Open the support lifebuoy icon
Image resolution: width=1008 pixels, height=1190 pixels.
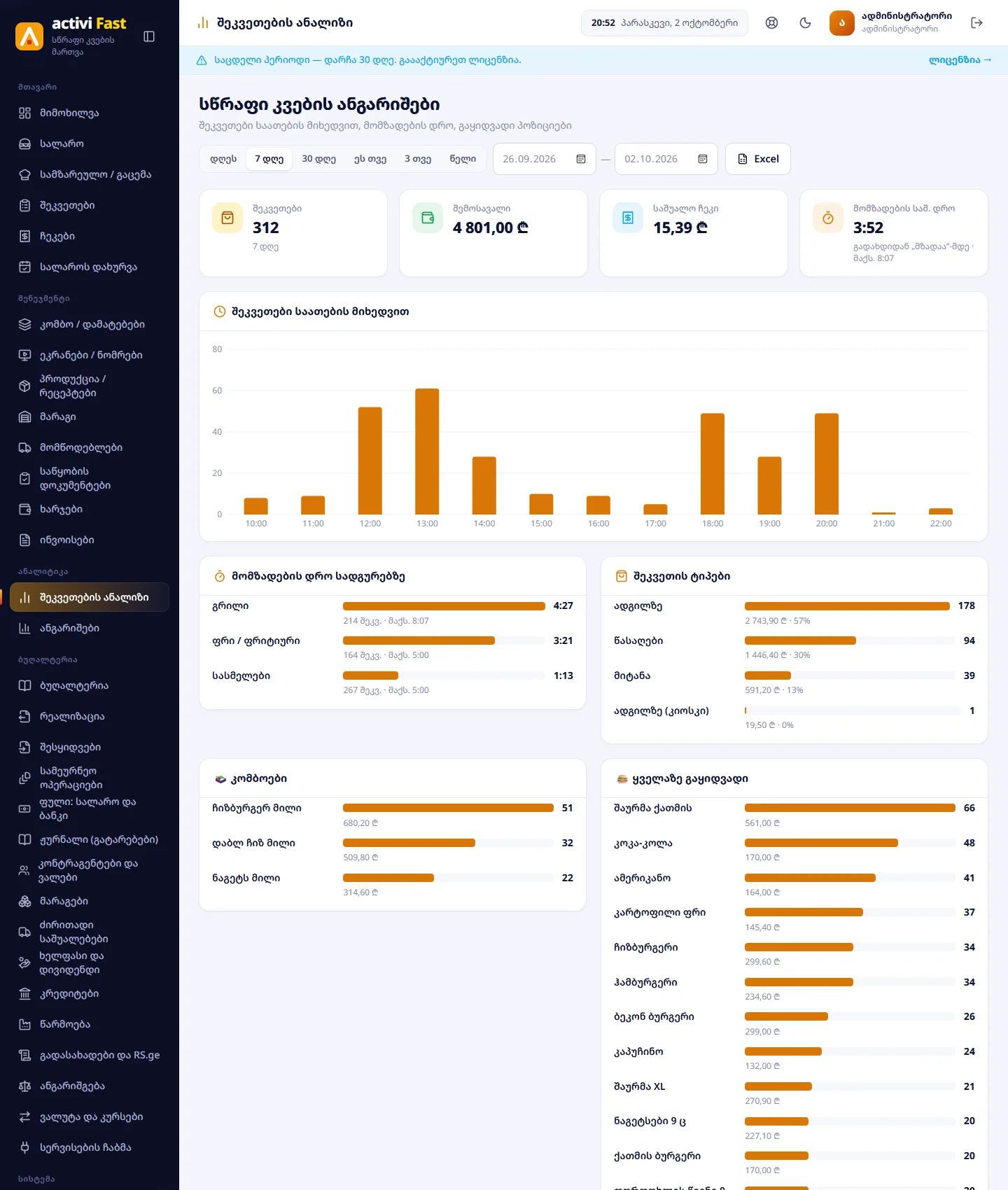point(771,23)
